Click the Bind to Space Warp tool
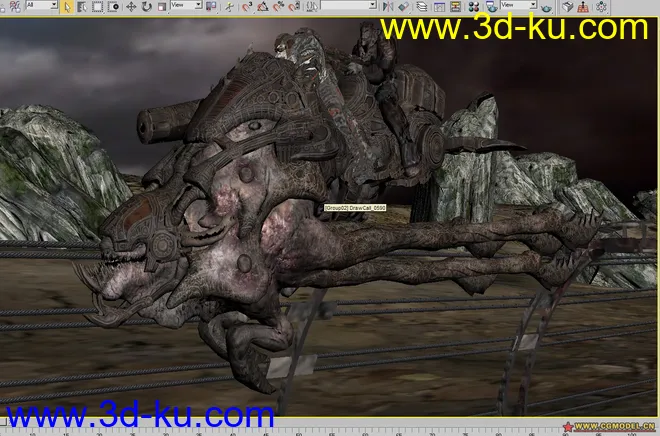Viewport: 660px width, 436px height. click(x=14, y=6)
